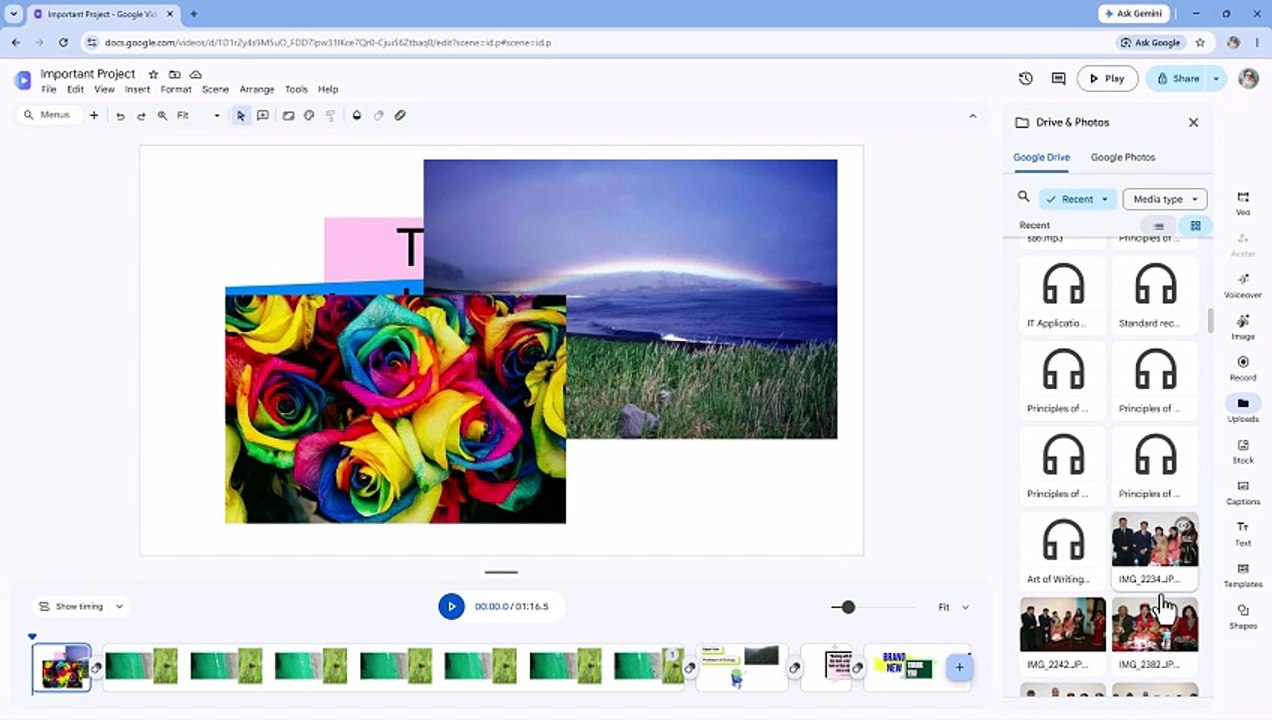Click the Redo icon in toolbar
This screenshot has height=720, width=1272.
click(x=141, y=116)
